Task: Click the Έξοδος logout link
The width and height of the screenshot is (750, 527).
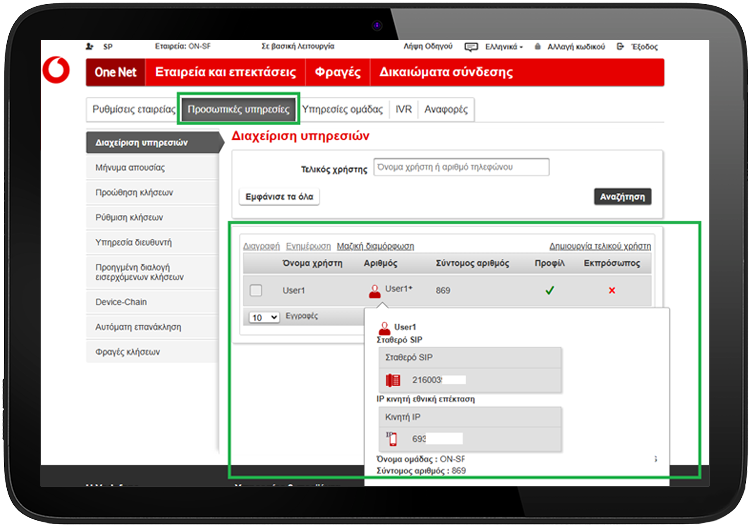Action: (x=644, y=46)
